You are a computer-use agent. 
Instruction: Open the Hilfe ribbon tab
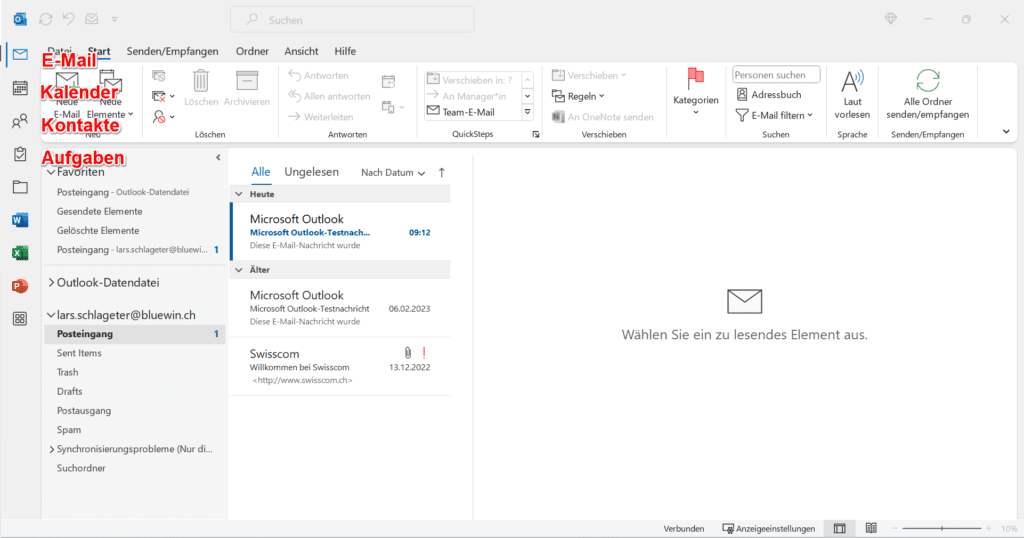(x=345, y=51)
